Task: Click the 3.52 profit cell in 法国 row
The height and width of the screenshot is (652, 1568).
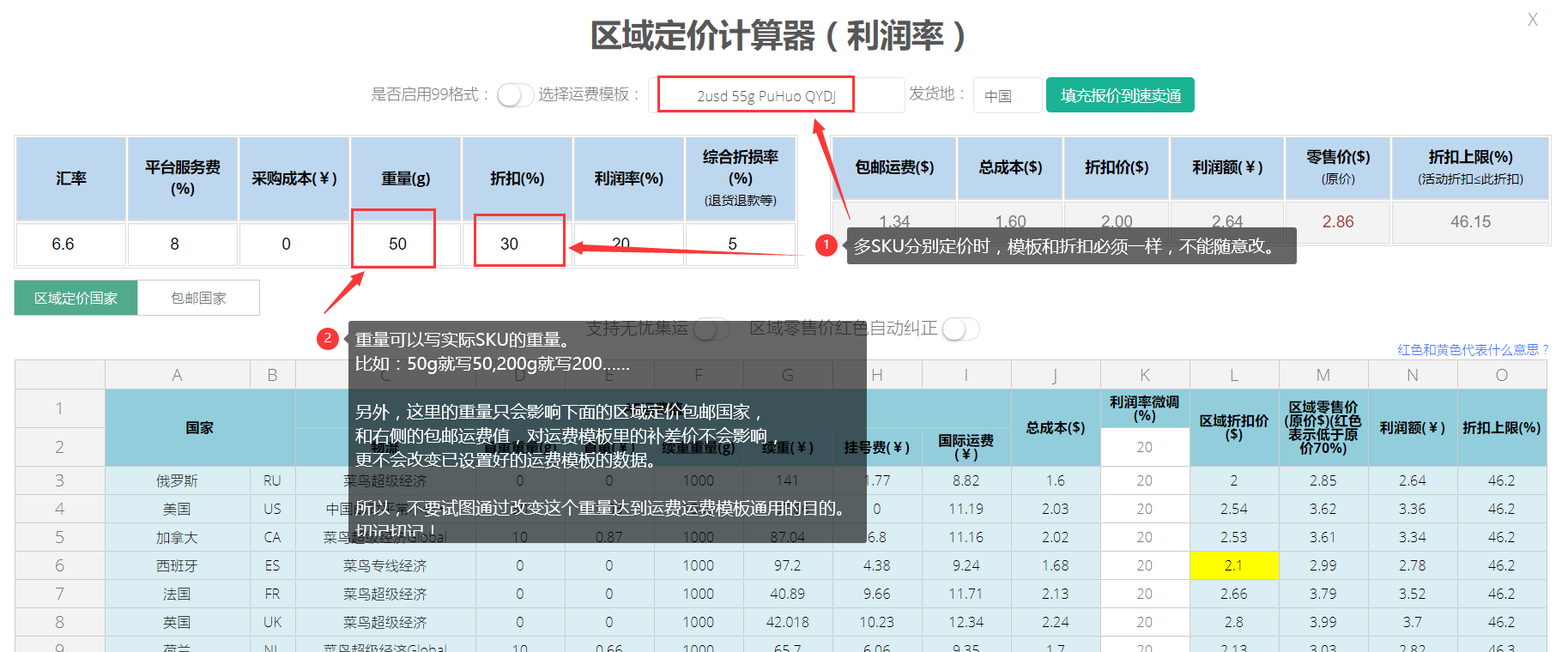Action: (1413, 594)
